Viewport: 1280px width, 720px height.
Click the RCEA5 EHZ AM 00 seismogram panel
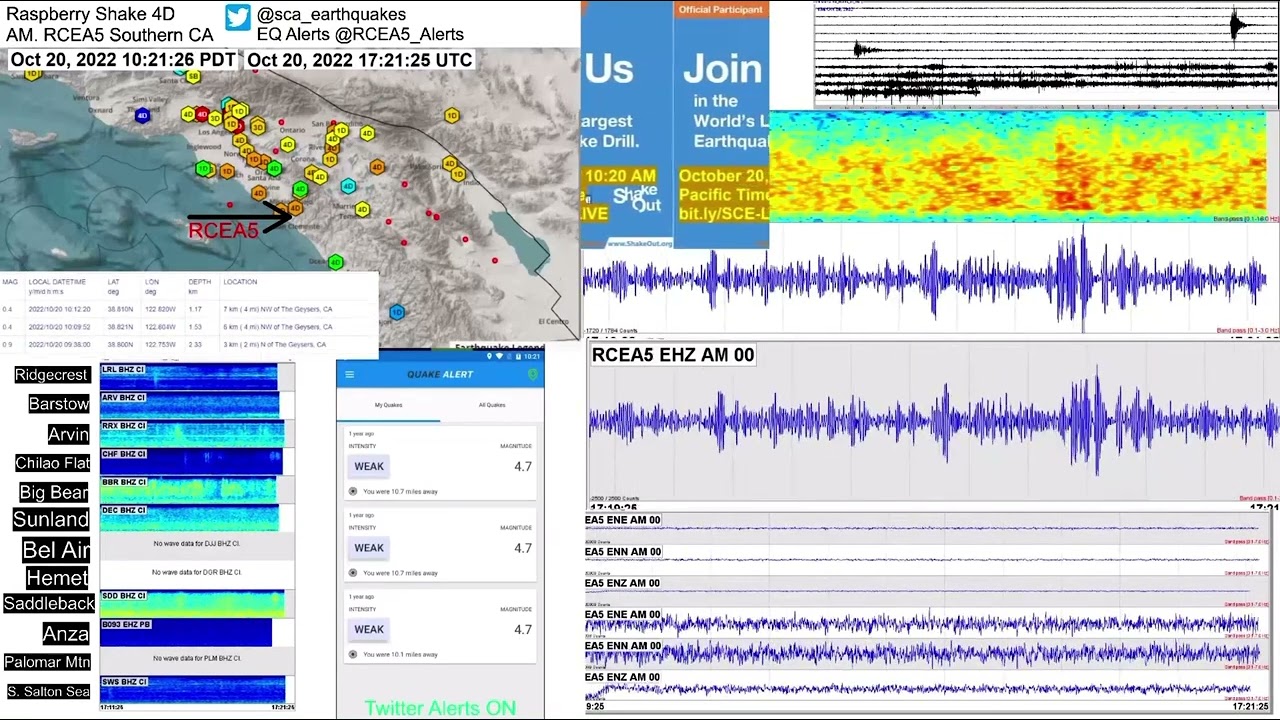click(x=932, y=425)
